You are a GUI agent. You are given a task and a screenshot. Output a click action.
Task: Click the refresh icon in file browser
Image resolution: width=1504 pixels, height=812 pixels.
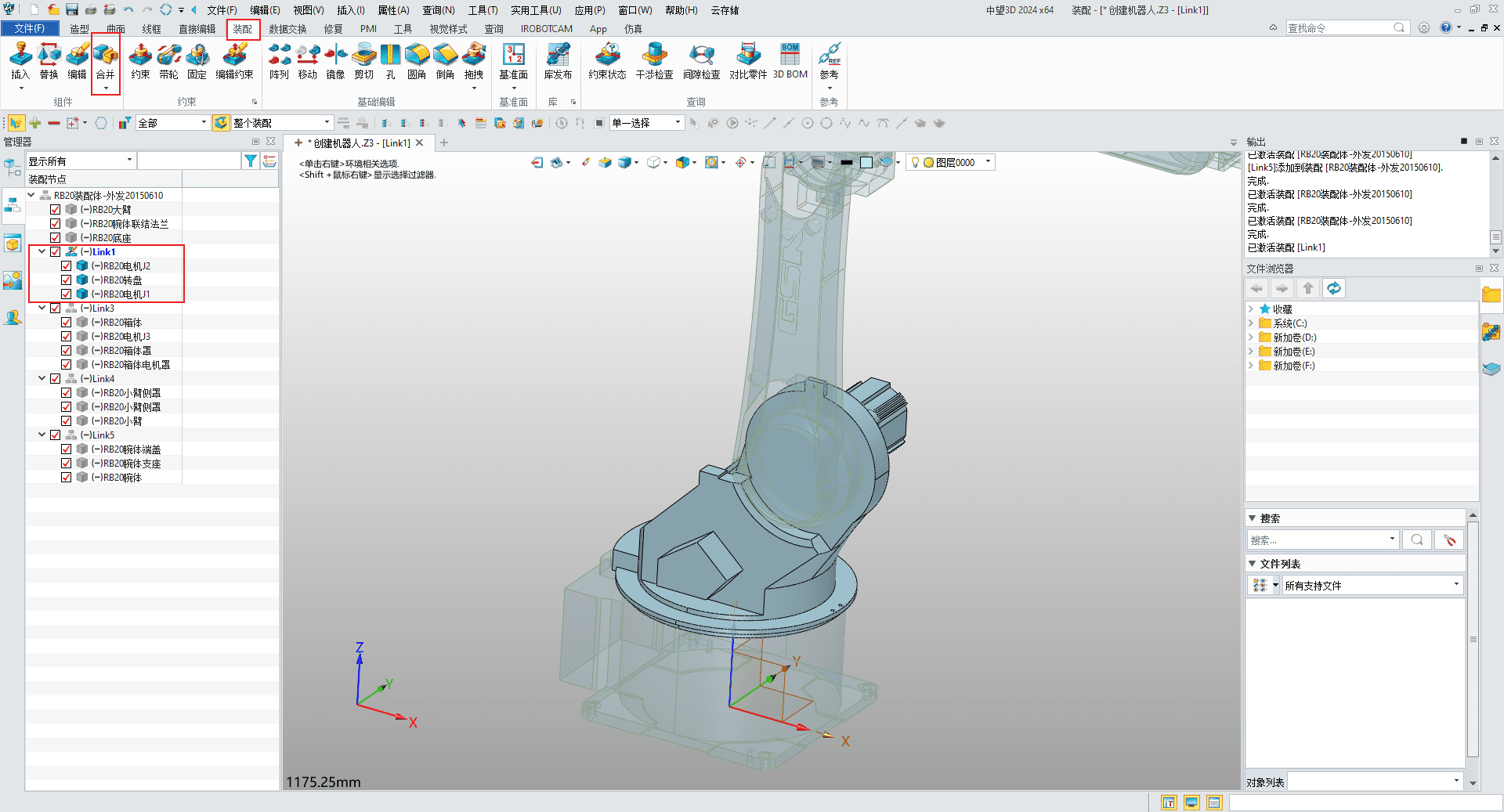pyautogui.click(x=1333, y=288)
